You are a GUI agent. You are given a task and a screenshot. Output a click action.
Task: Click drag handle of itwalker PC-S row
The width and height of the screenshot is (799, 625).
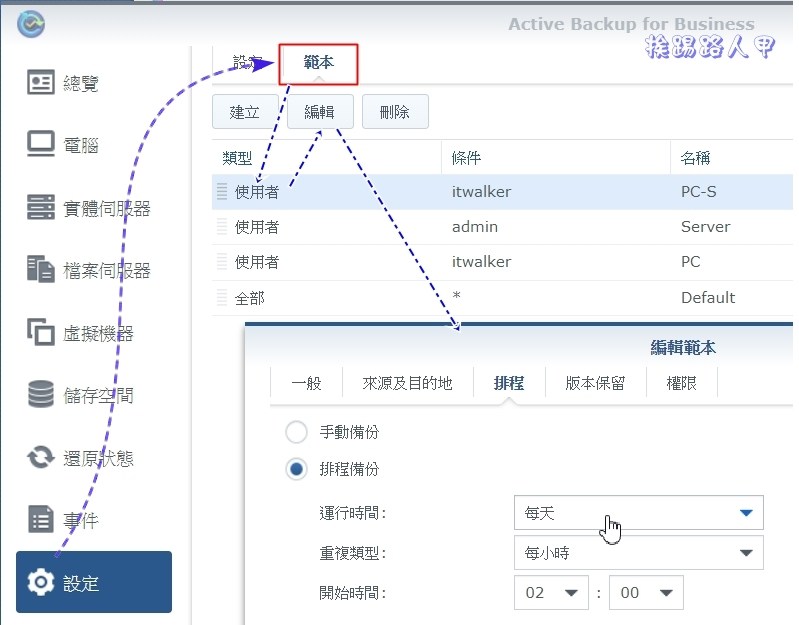tap(222, 192)
